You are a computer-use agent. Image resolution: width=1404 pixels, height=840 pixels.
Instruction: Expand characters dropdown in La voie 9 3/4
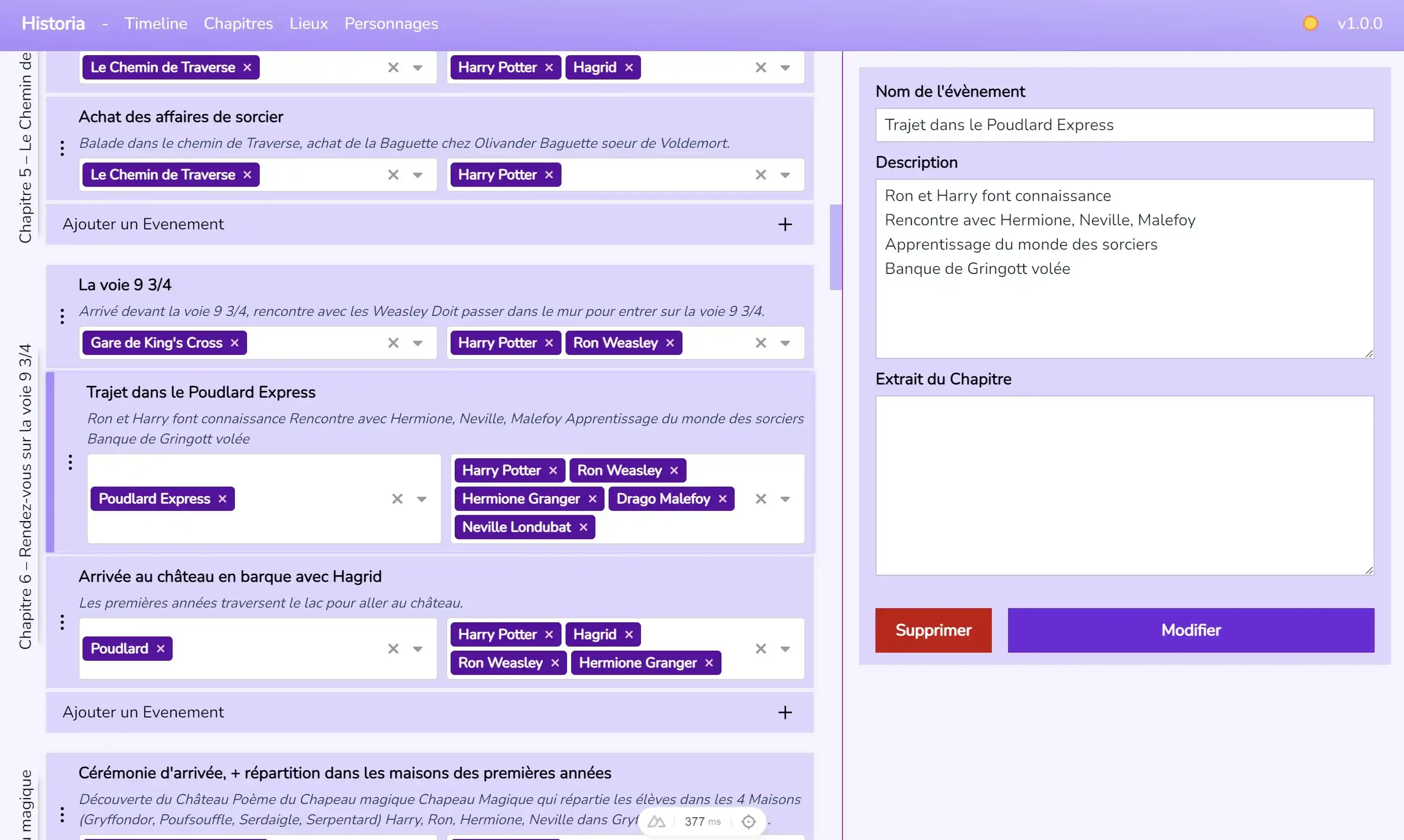coord(785,343)
